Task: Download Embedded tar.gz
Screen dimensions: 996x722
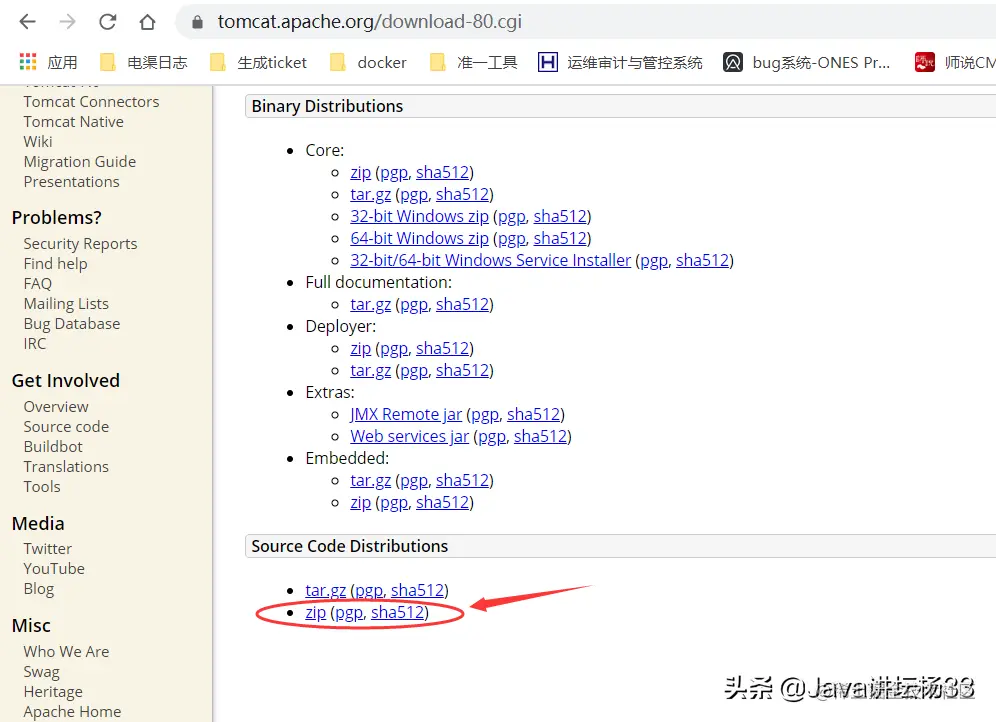Action: tap(370, 480)
